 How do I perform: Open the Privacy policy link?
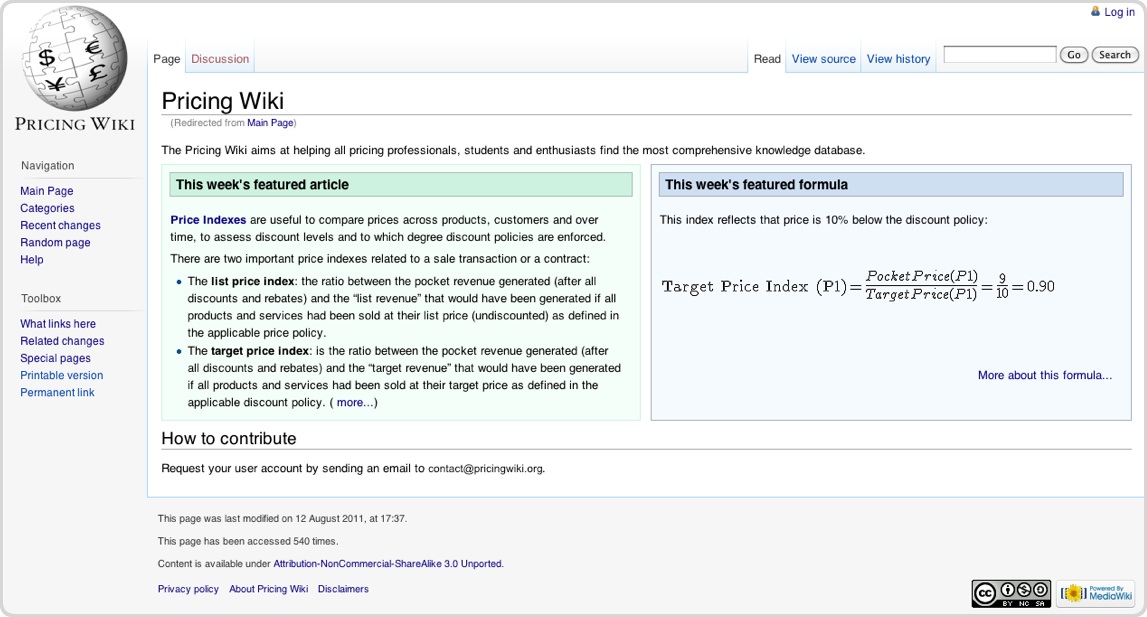pos(188,589)
